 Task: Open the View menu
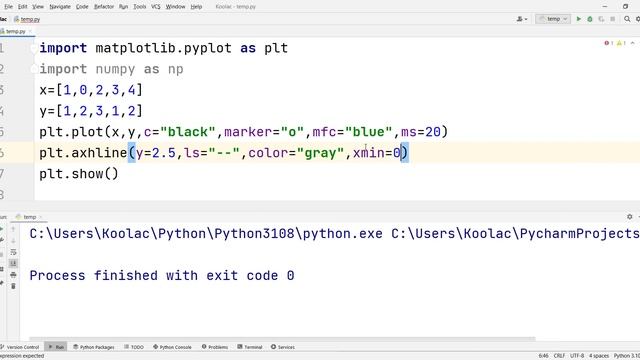38,7
